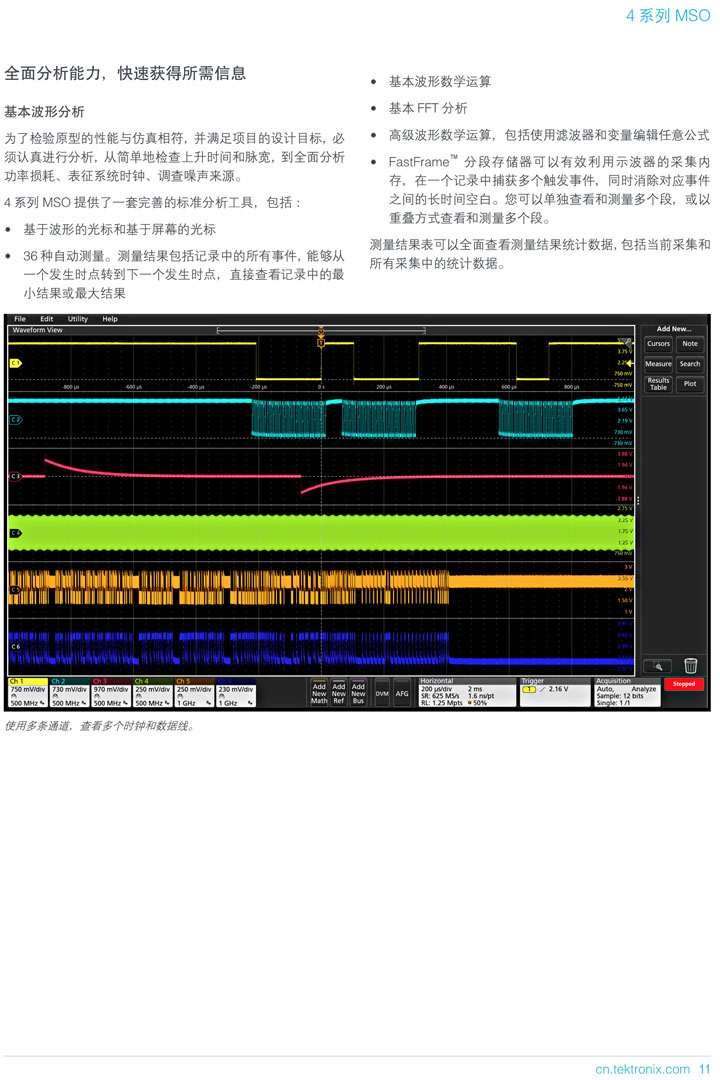Add a new Note
Screen dimensions: 720x1080
pos(690,344)
